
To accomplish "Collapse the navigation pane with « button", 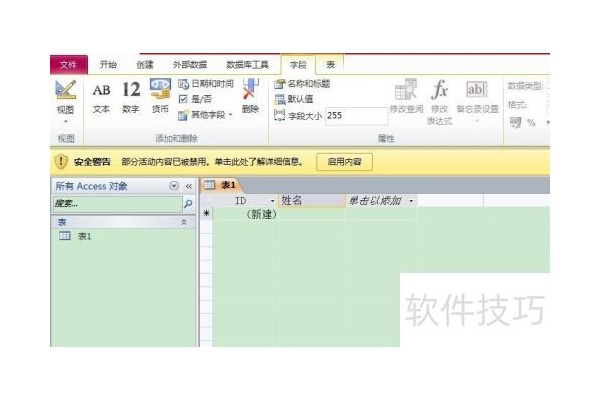I will (189, 186).
